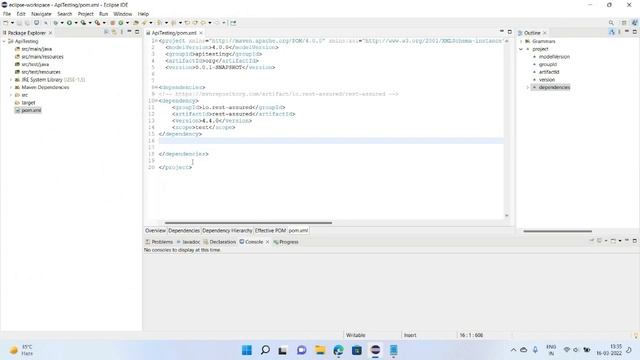The height and width of the screenshot is (360, 640).
Task: Open the Problems view tab
Action: coord(159,242)
